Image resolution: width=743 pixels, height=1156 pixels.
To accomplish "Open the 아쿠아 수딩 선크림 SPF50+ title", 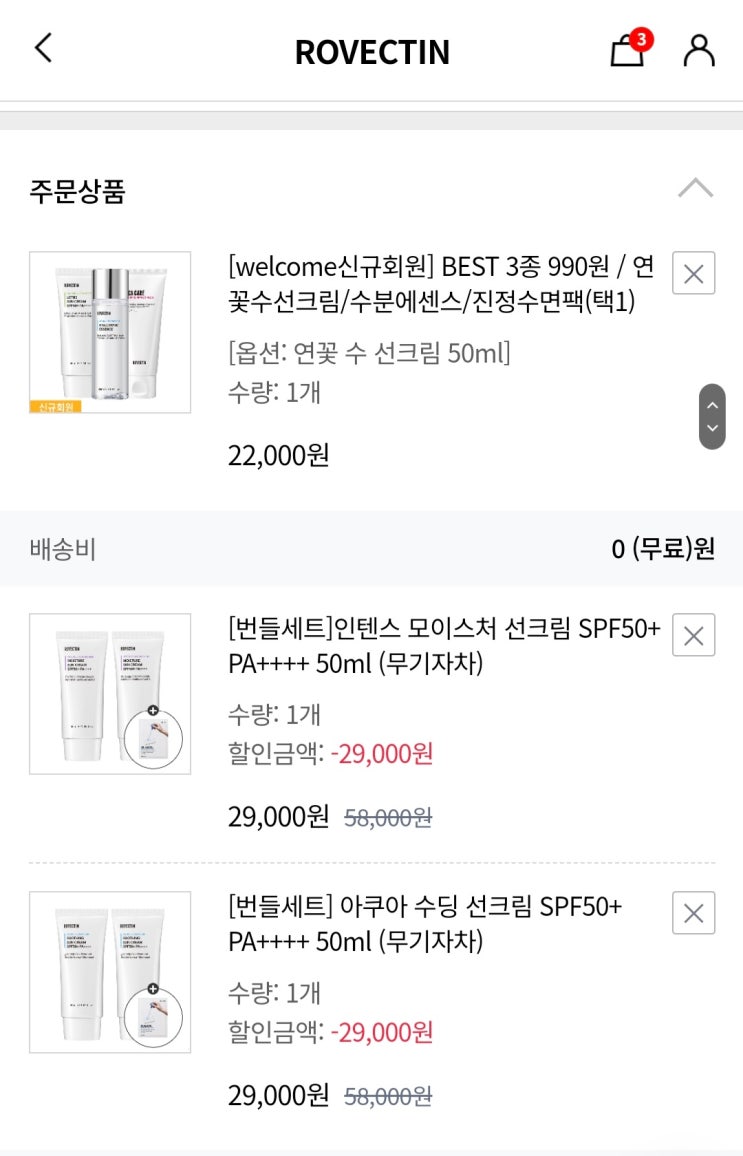I will pos(425,924).
